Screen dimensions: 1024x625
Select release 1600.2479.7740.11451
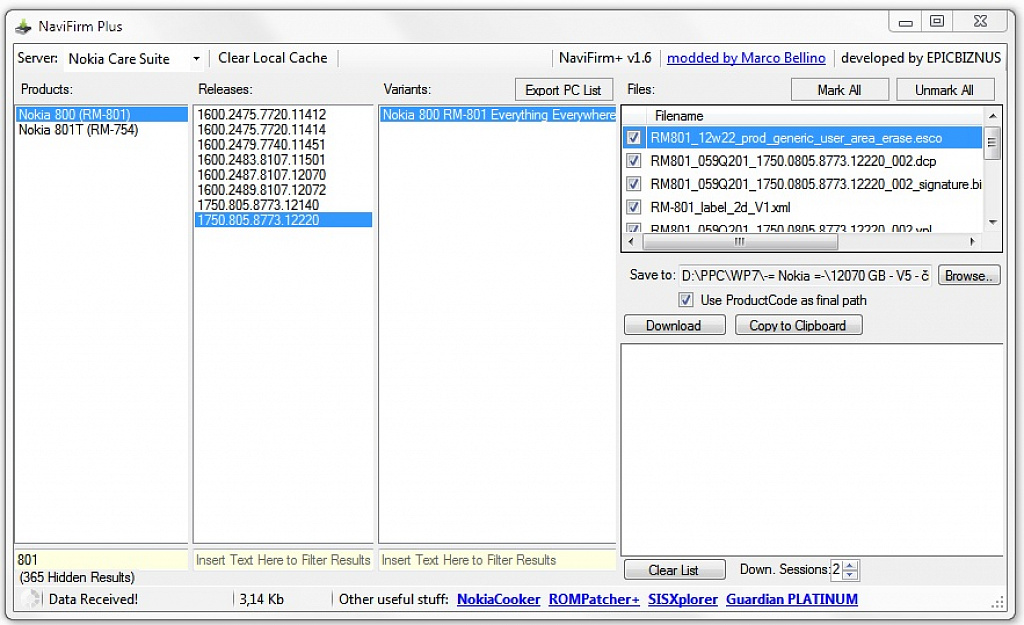pyautogui.click(x=283, y=144)
